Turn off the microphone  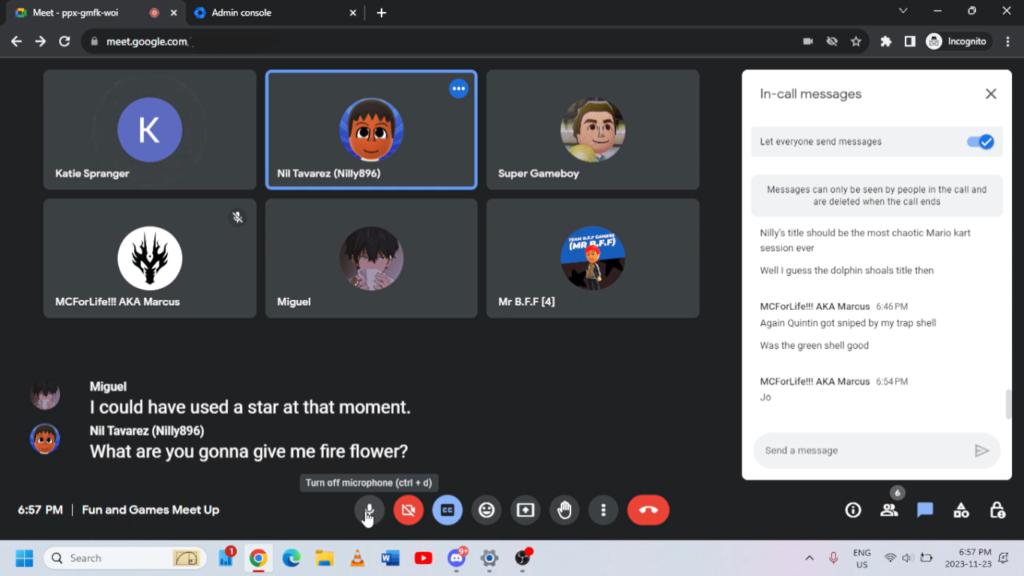coord(369,510)
